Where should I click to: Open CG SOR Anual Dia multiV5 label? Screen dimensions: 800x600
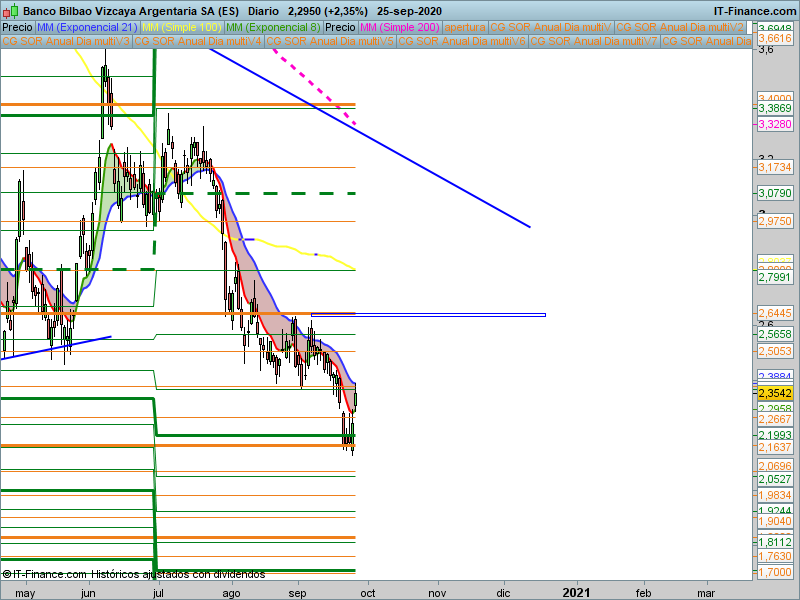[x=330, y=41]
